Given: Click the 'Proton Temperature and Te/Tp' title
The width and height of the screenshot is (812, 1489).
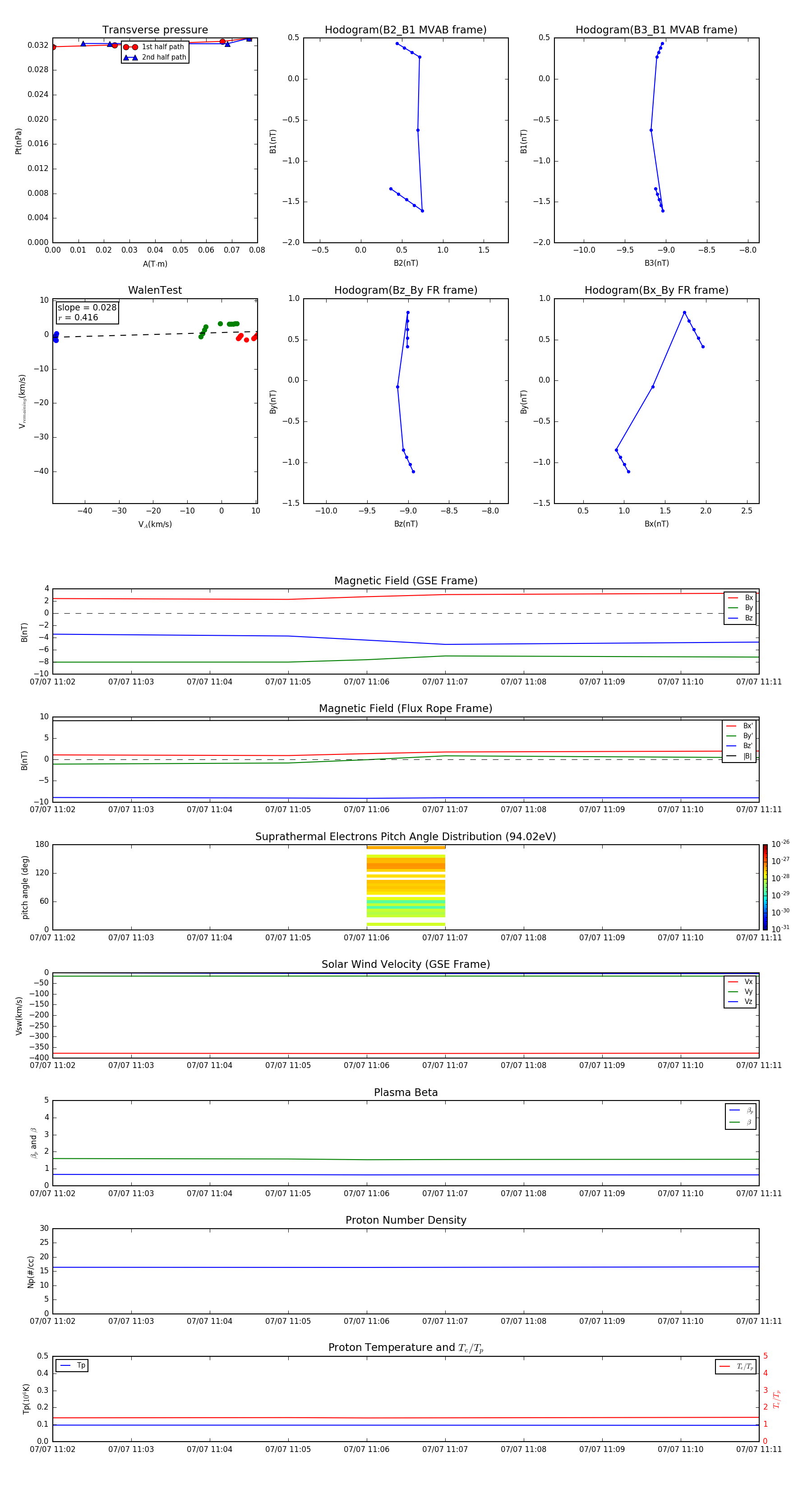Looking at the screenshot, I should click(x=406, y=1348).
